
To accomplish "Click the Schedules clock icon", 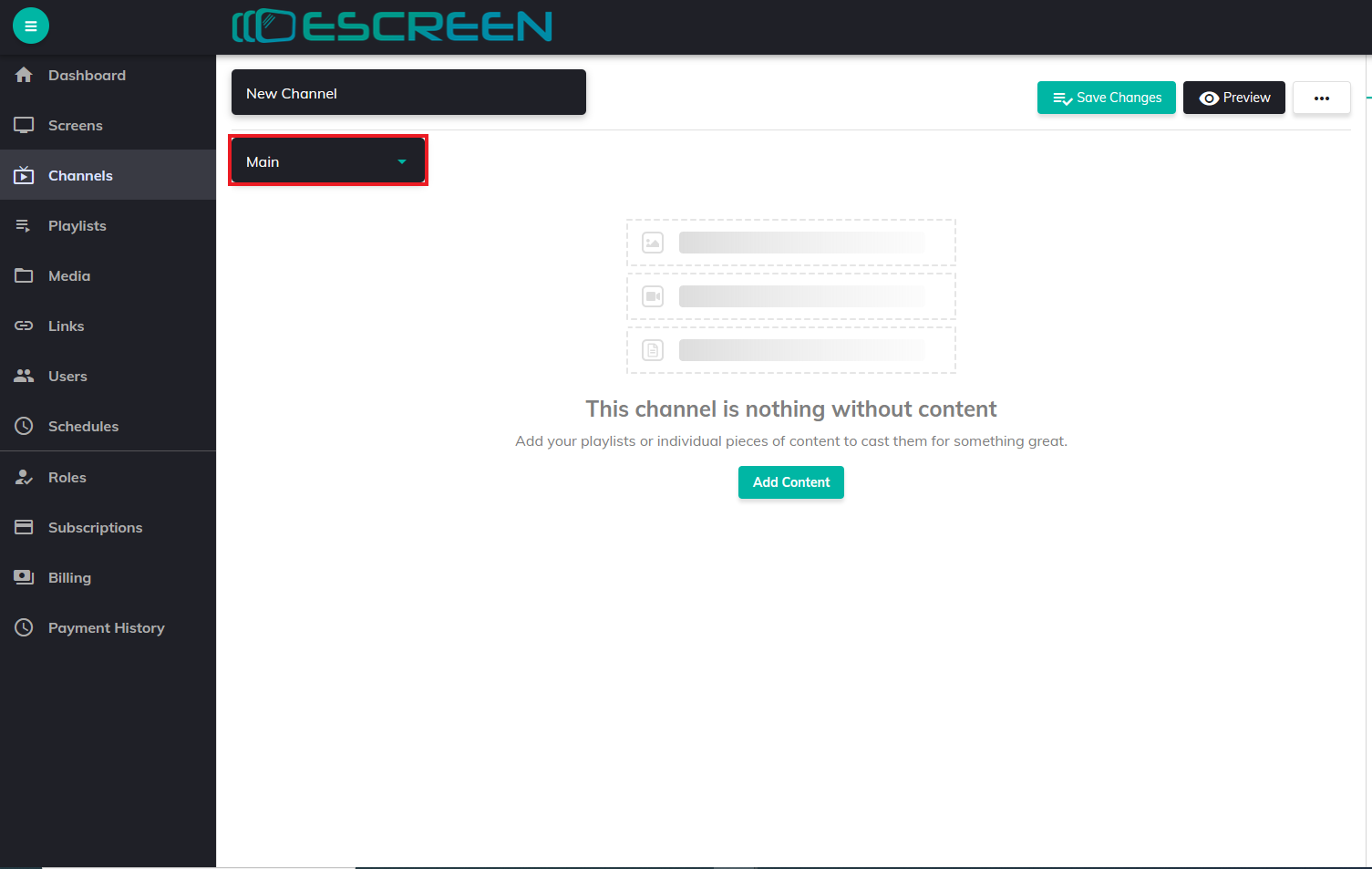I will 25,426.
